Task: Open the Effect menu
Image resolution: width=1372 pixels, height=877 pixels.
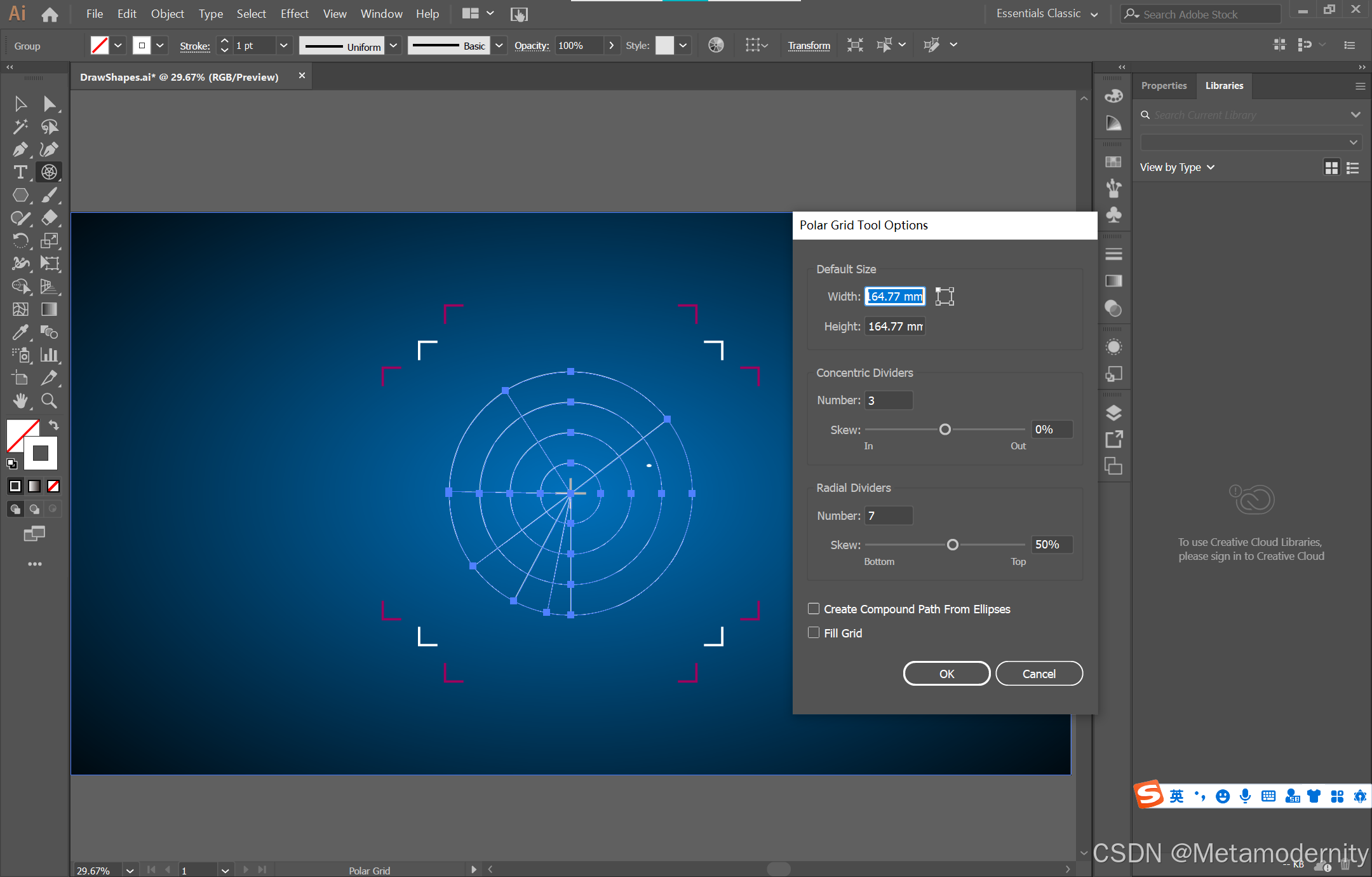Action: (294, 13)
